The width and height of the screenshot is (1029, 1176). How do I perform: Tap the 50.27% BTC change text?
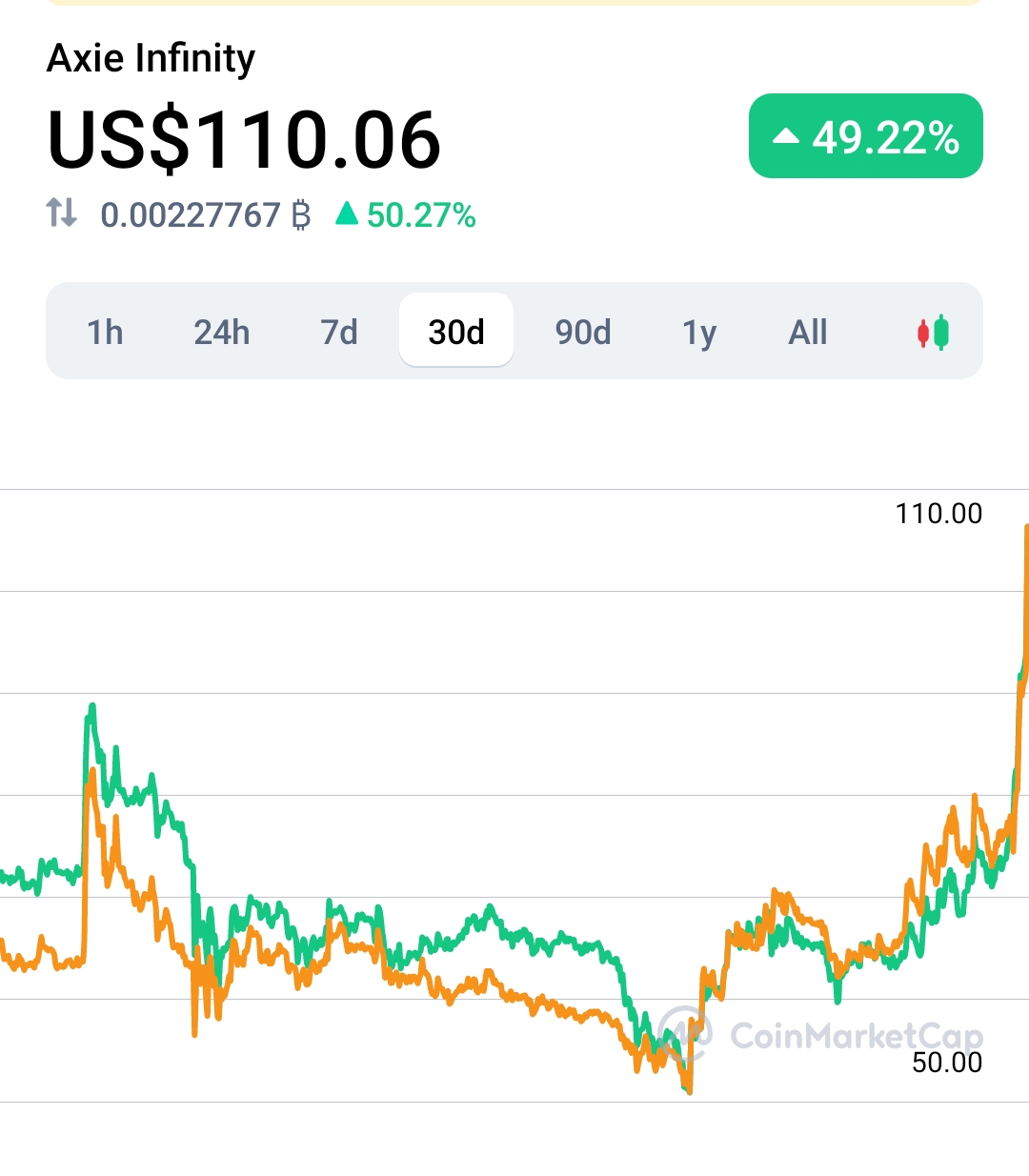[x=421, y=215]
